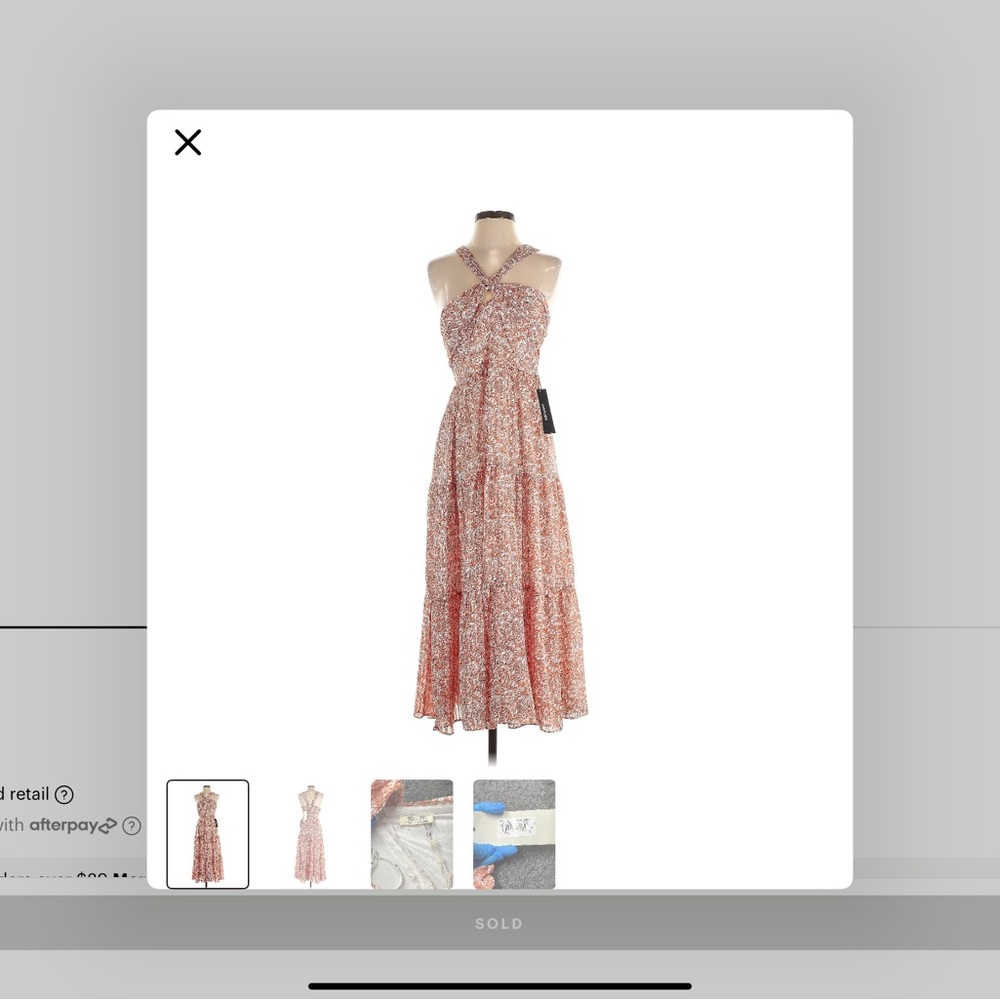Image resolution: width=1000 pixels, height=1000 pixels.
Task: Open the help icon next to Afterpay
Action: coord(131,826)
